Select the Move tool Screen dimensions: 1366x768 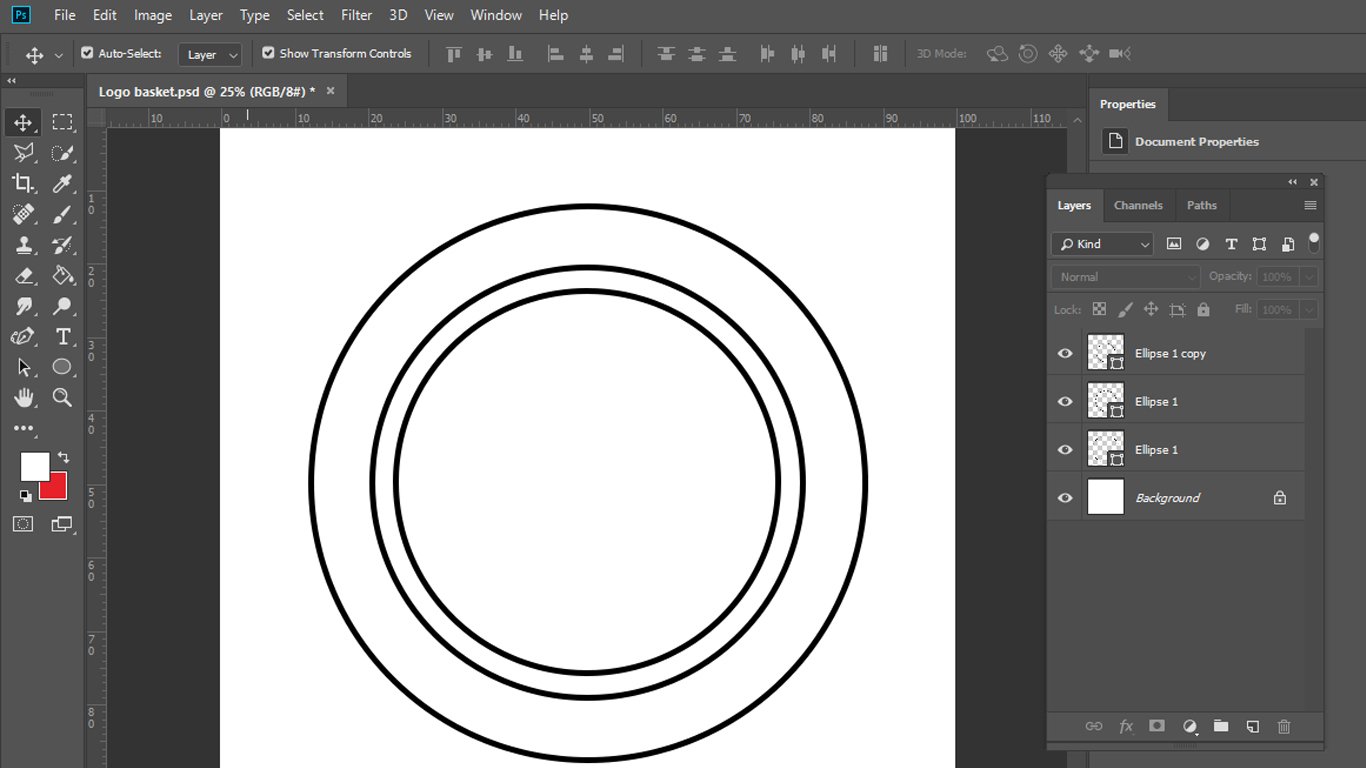point(22,121)
